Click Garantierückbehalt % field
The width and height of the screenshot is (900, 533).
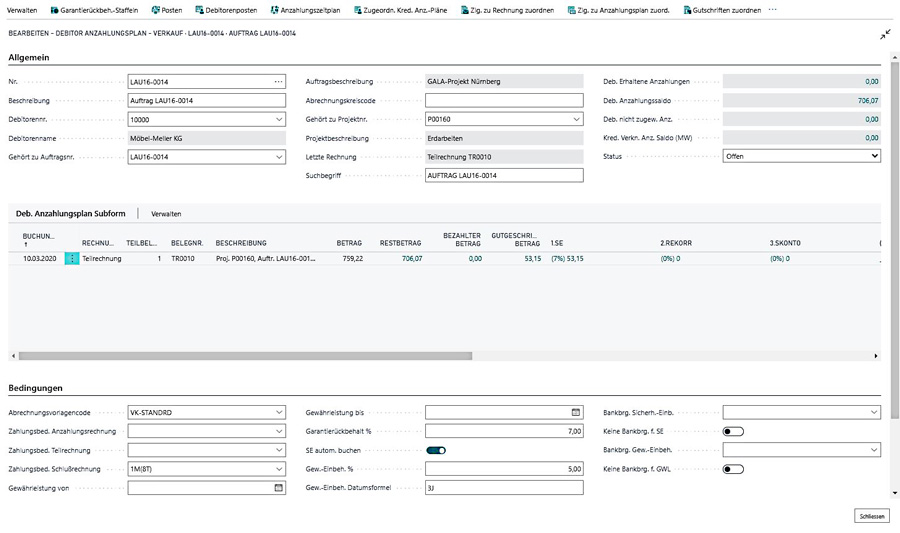click(x=504, y=431)
